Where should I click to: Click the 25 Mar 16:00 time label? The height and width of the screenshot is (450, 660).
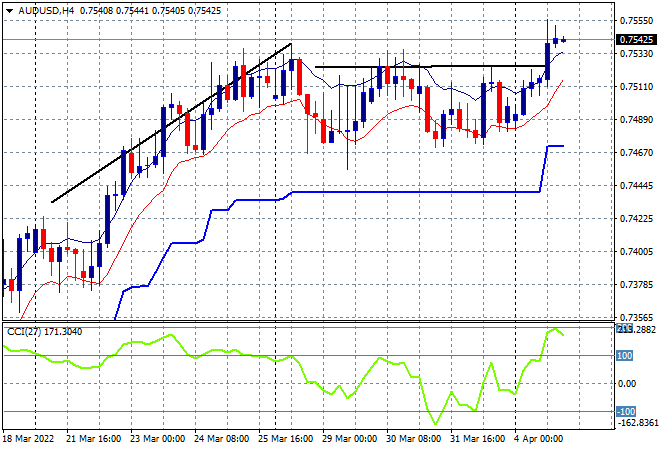click(x=285, y=439)
